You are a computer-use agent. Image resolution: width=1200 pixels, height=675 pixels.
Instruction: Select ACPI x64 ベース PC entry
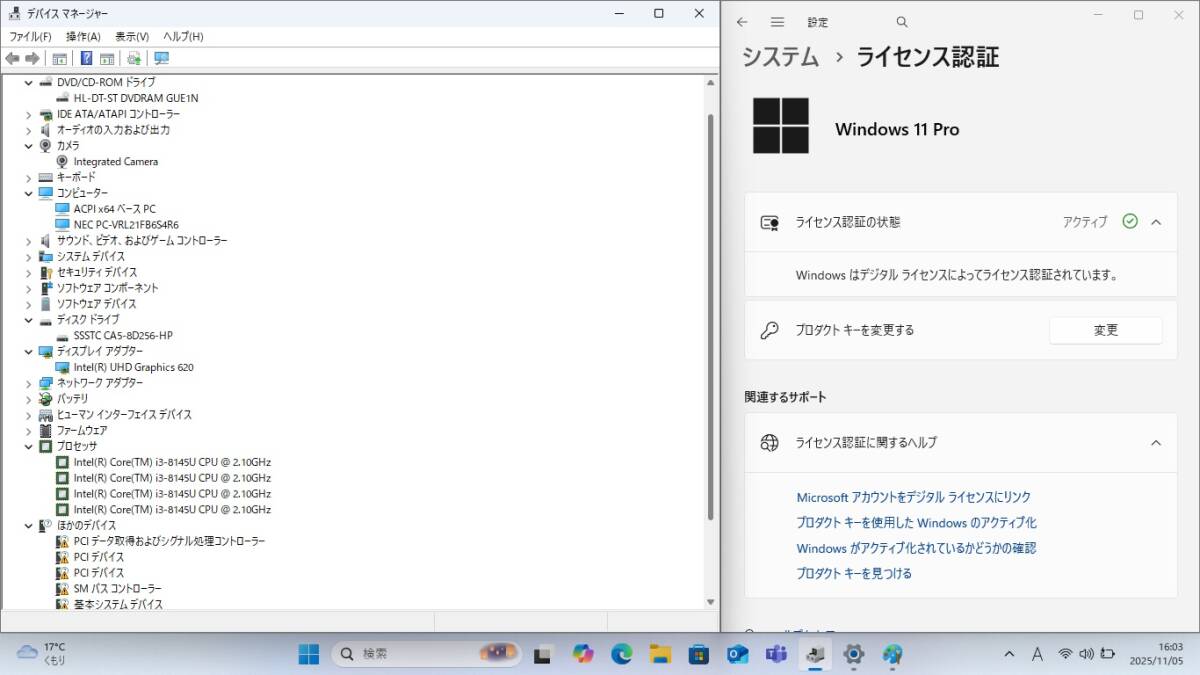coord(115,209)
